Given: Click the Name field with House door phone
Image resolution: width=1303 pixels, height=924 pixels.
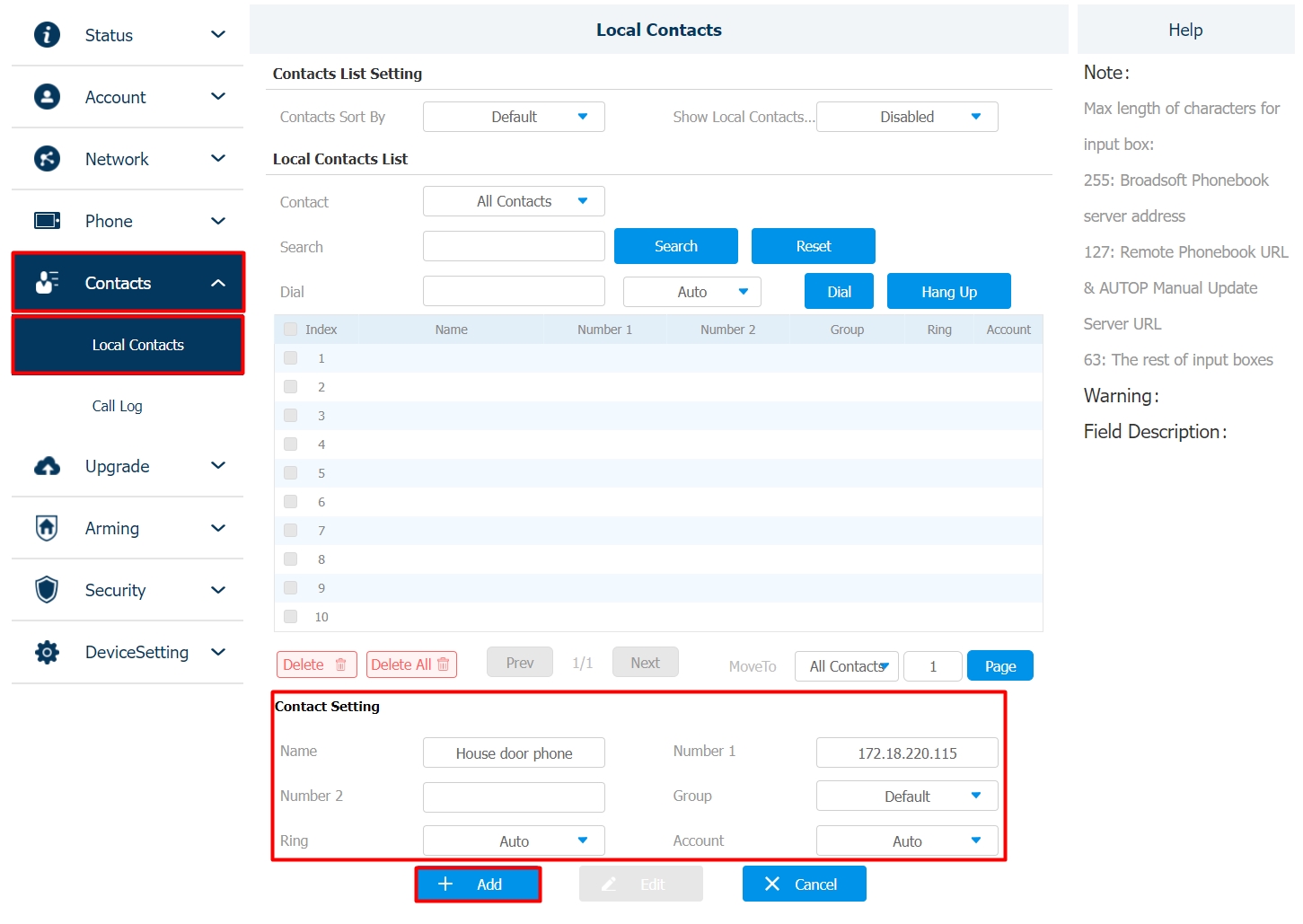Looking at the screenshot, I should click(x=514, y=752).
